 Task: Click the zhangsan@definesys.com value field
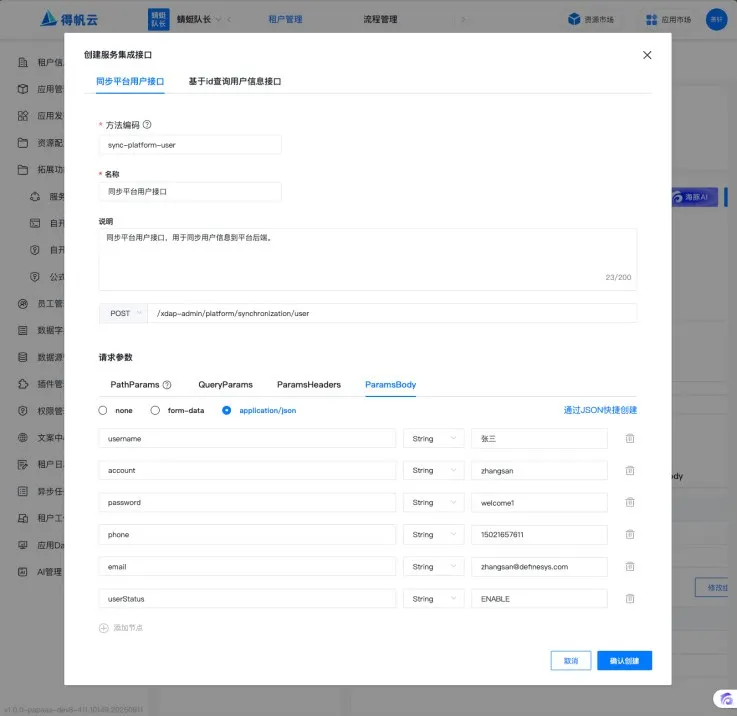tap(539, 567)
